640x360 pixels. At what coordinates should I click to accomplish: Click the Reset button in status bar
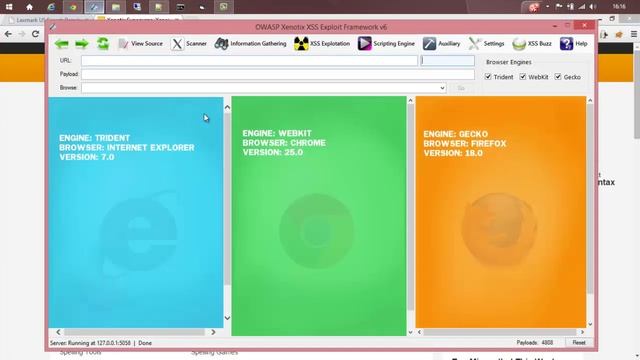pyautogui.click(x=579, y=342)
